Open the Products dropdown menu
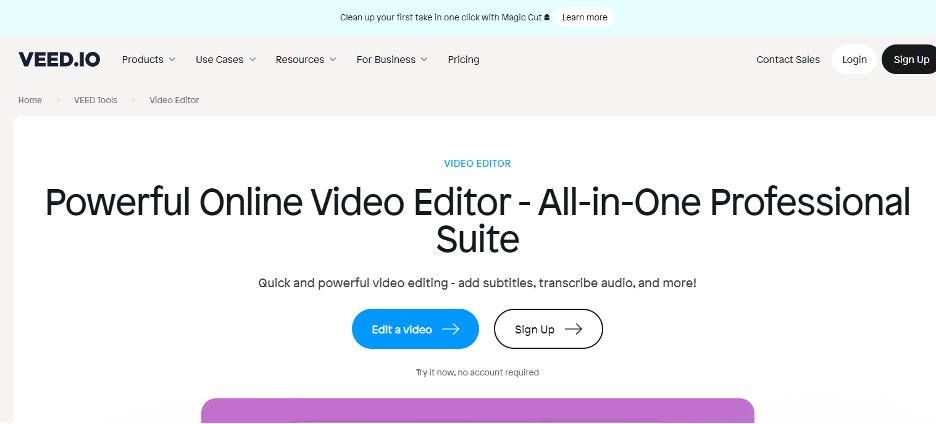This screenshot has width=936, height=424. [x=149, y=60]
